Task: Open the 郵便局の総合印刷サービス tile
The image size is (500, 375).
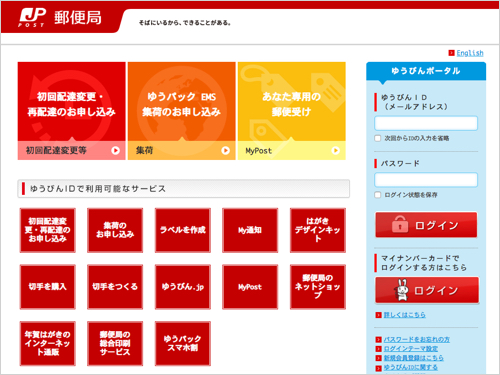Action: 115,343
